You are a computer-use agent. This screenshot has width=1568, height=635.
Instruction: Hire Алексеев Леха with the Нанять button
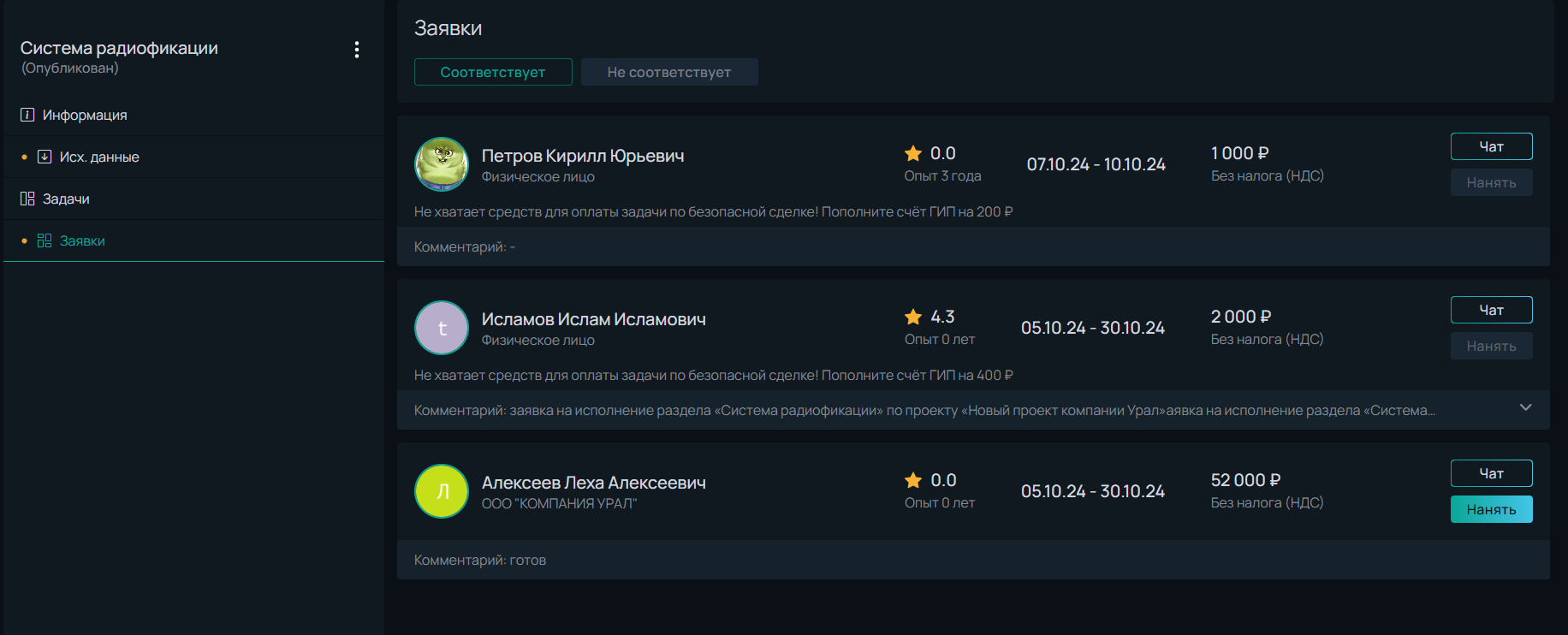1491,509
